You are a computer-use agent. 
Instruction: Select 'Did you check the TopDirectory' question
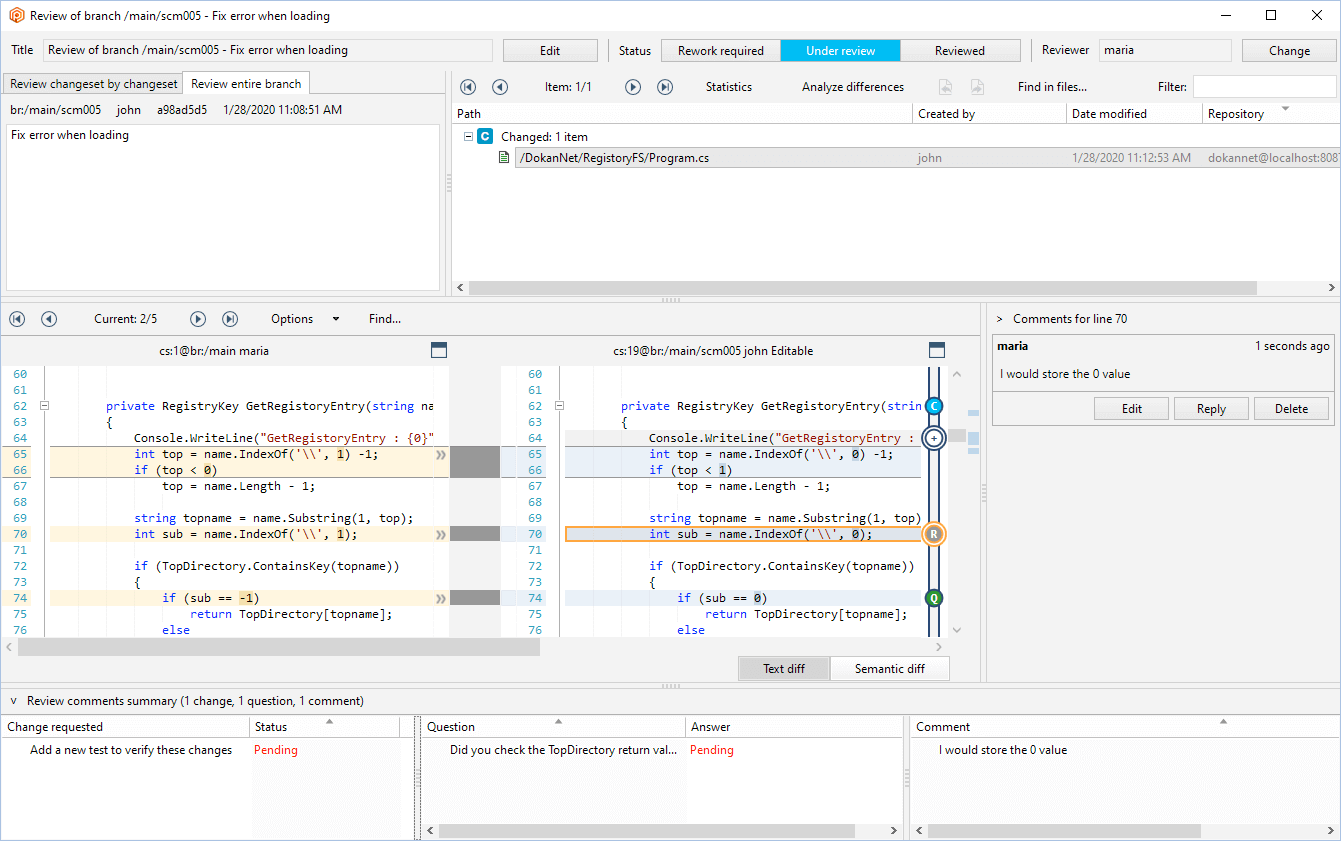(x=563, y=750)
